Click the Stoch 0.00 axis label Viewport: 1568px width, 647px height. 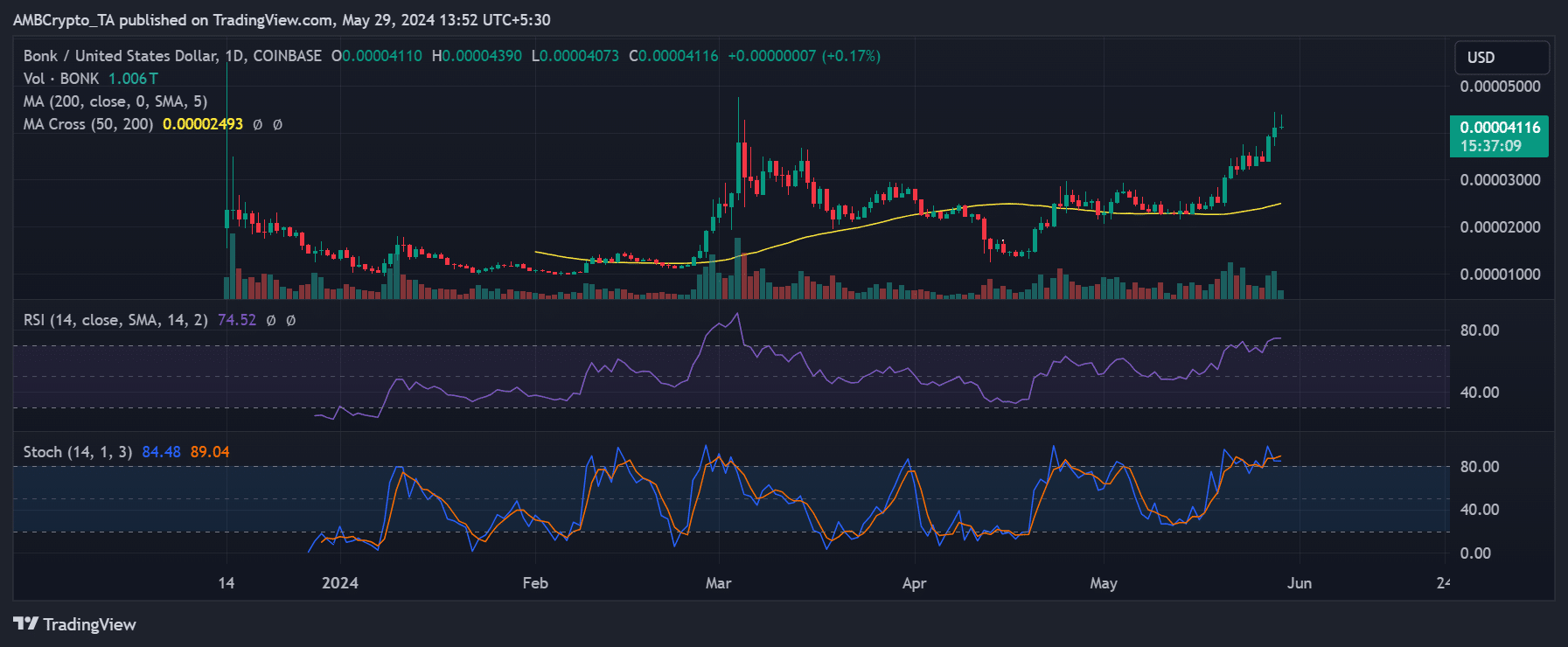pos(1475,553)
